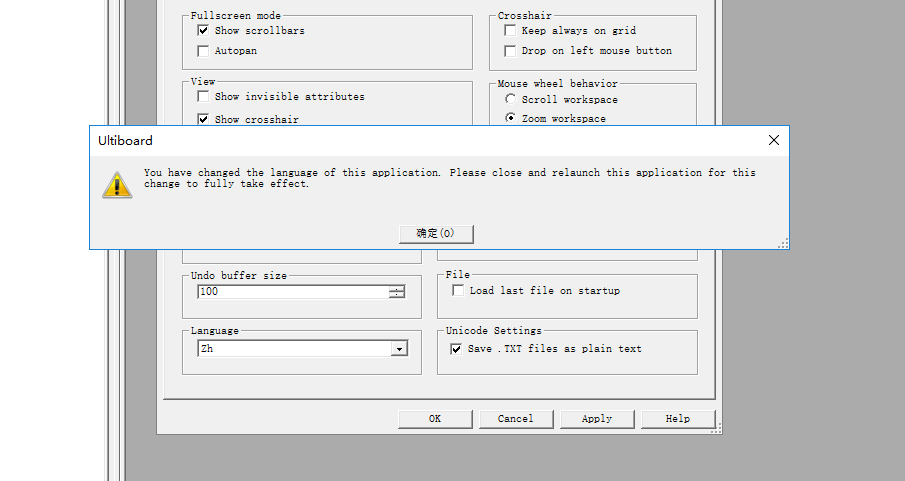Close the Ultiboard message dialog
The height and width of the screenshot is (481, 905).
point(774,140)
